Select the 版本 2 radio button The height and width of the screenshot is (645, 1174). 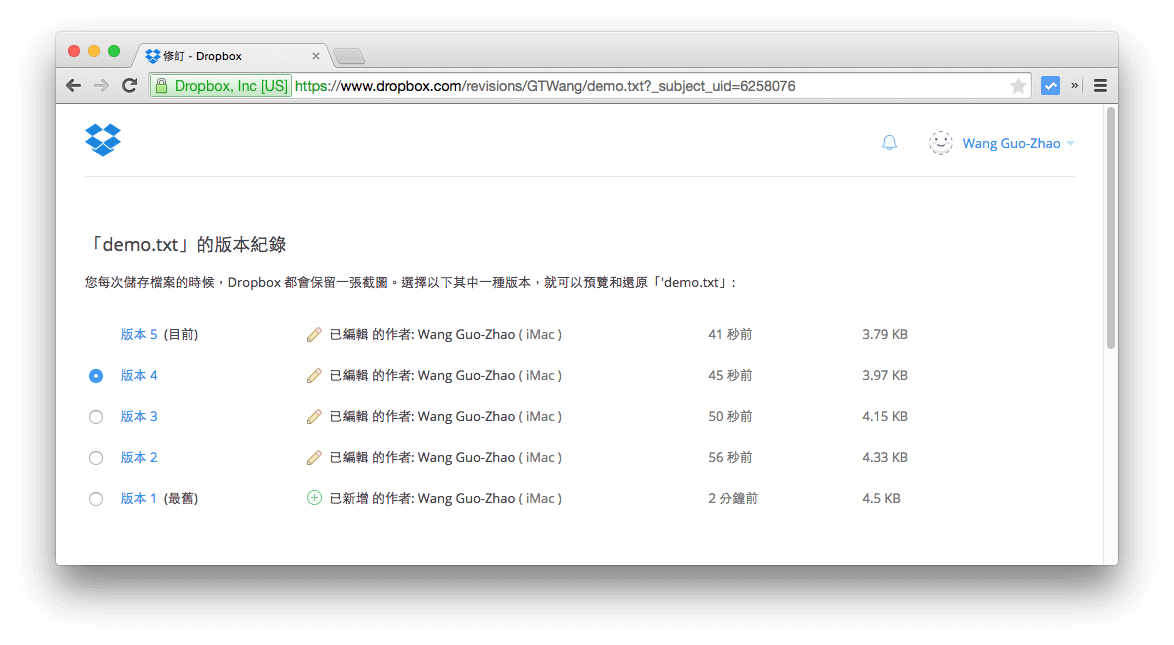point(96,457)
